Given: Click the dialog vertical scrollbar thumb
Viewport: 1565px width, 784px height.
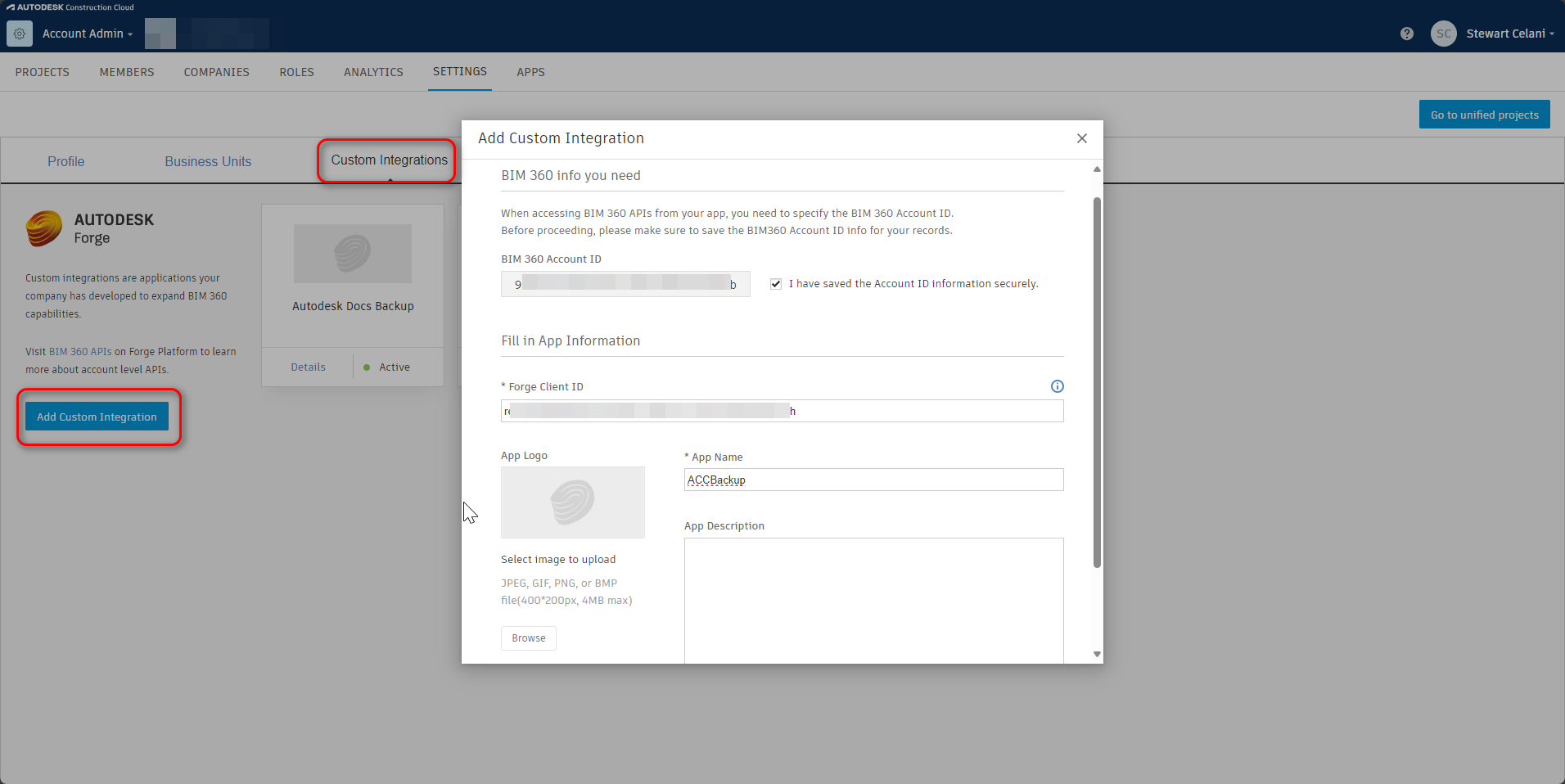Looking at the screenshot, I should 1097,382.
